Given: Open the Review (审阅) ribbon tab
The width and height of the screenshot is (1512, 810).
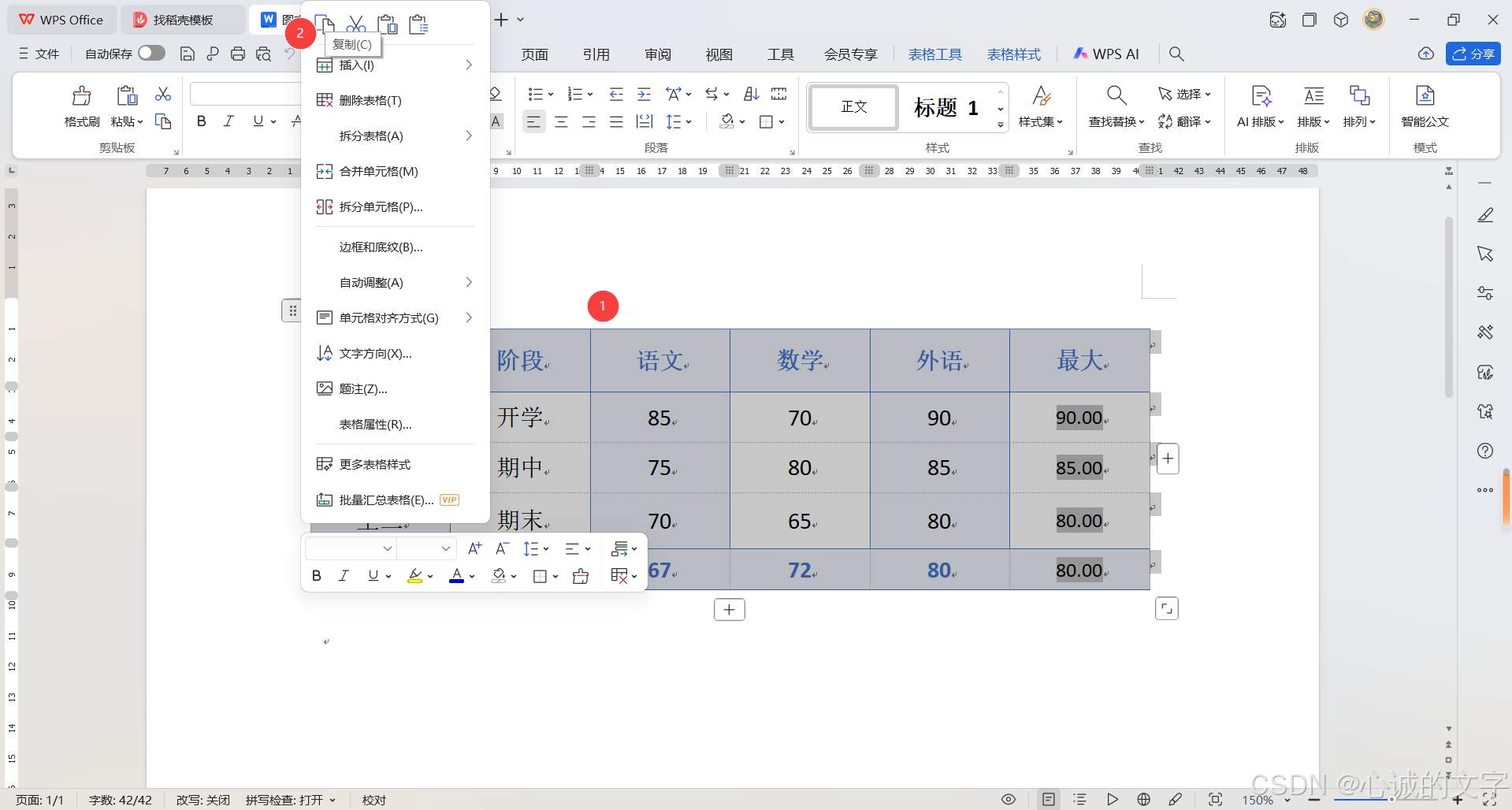Looking at the screenshot, I should (658, 54).
